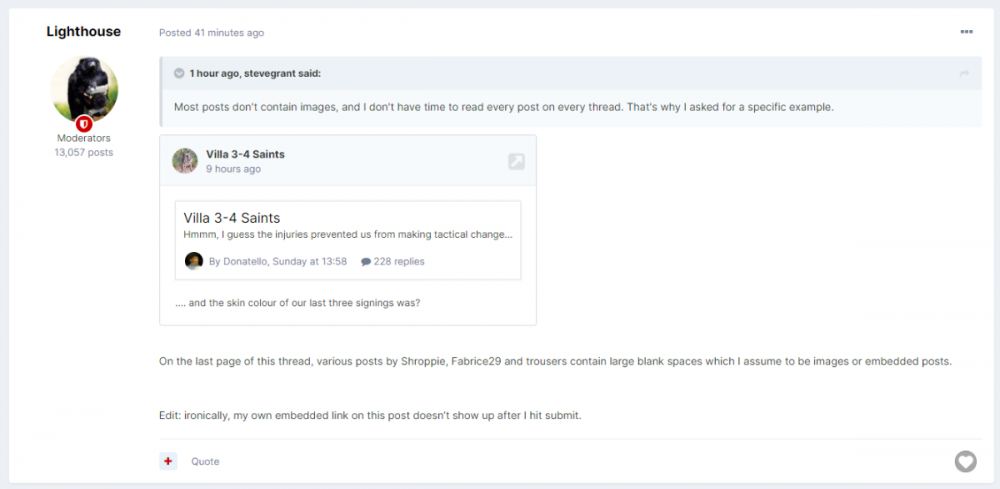Open the 228 replies link
Viewport: 1000px width, 489px height.
pos(399,262)
